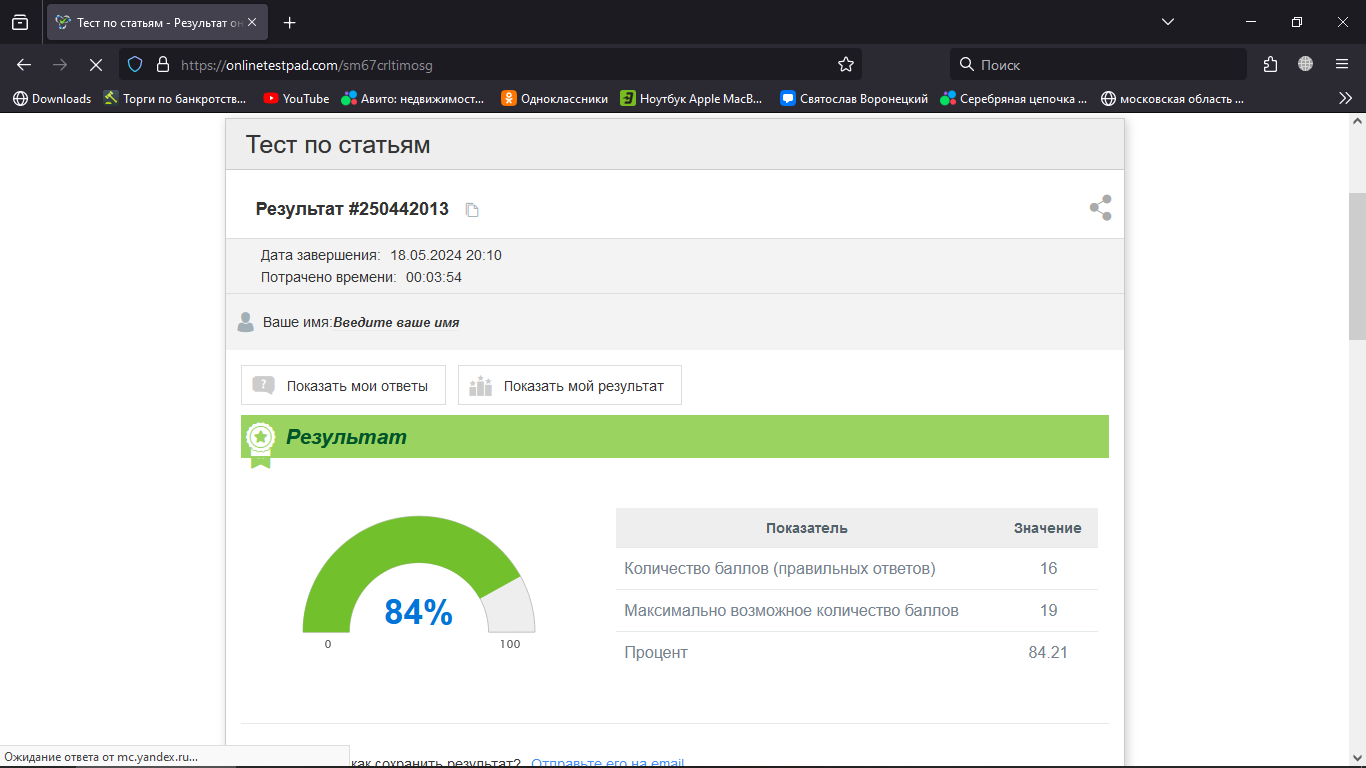Click Показать мой результат button

click(570, 385)
